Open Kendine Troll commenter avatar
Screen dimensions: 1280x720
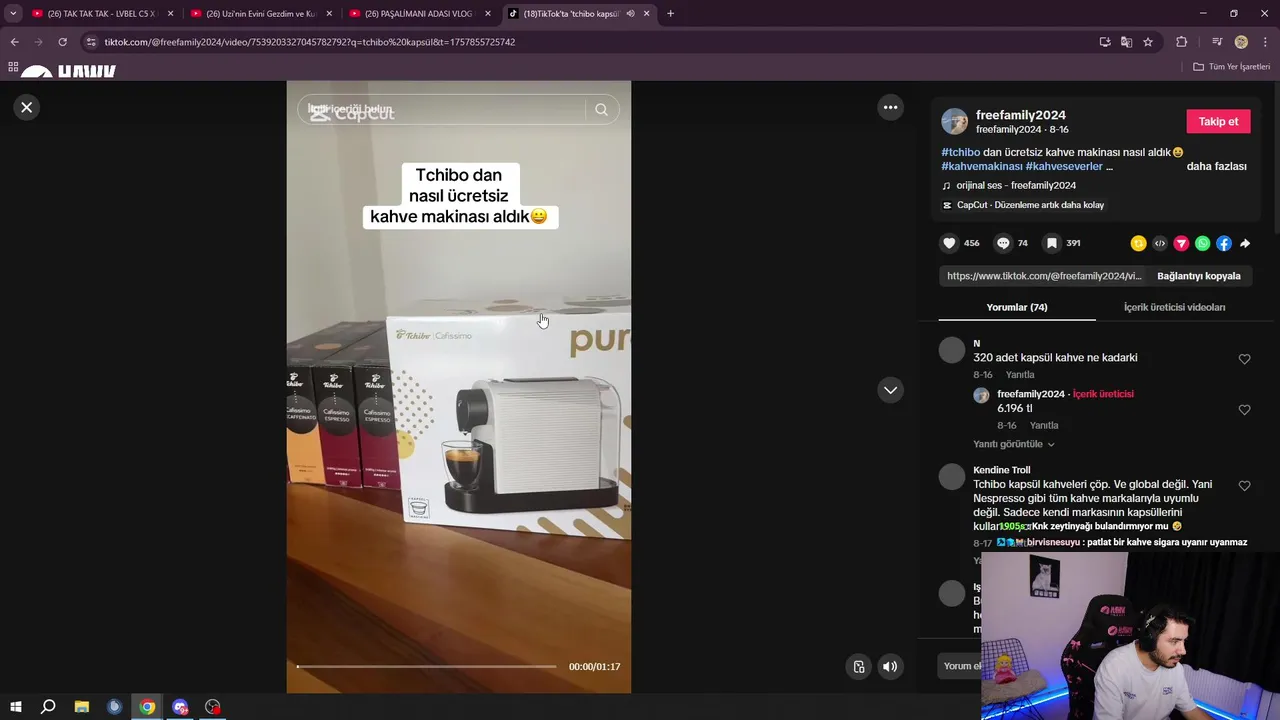[x=952, y=476]
